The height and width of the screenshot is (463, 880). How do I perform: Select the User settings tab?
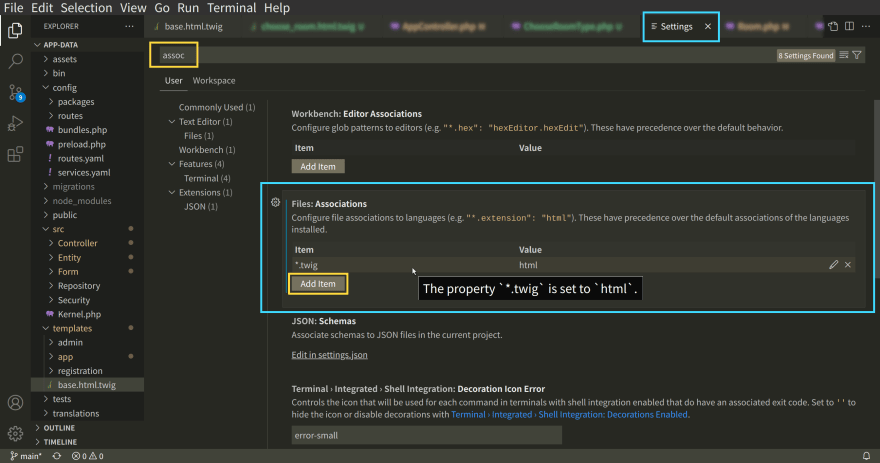coord(173,80)
